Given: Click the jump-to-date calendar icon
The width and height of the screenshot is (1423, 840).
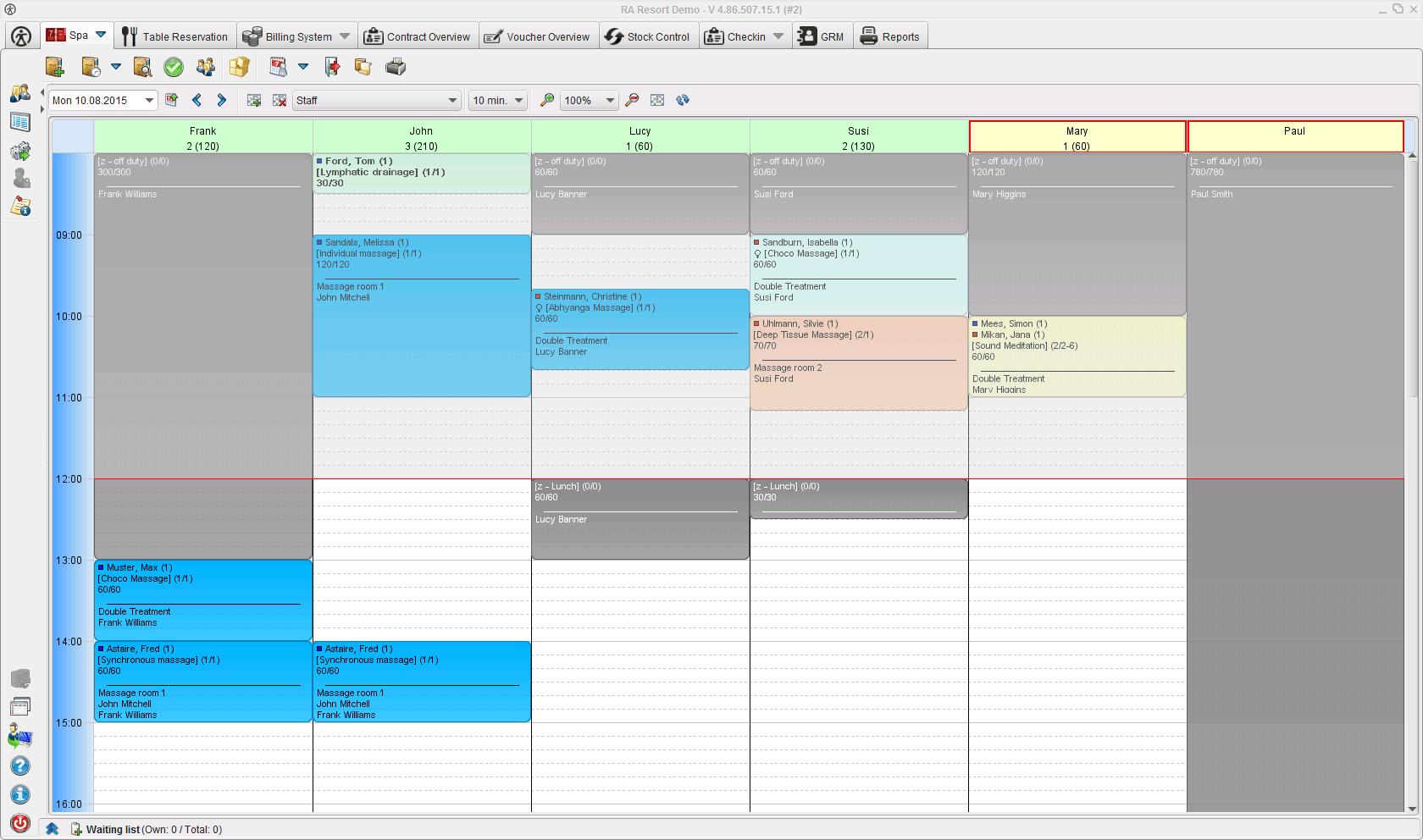Looking at the screenshot, I should pyautogui.click(x=171, y=100).
